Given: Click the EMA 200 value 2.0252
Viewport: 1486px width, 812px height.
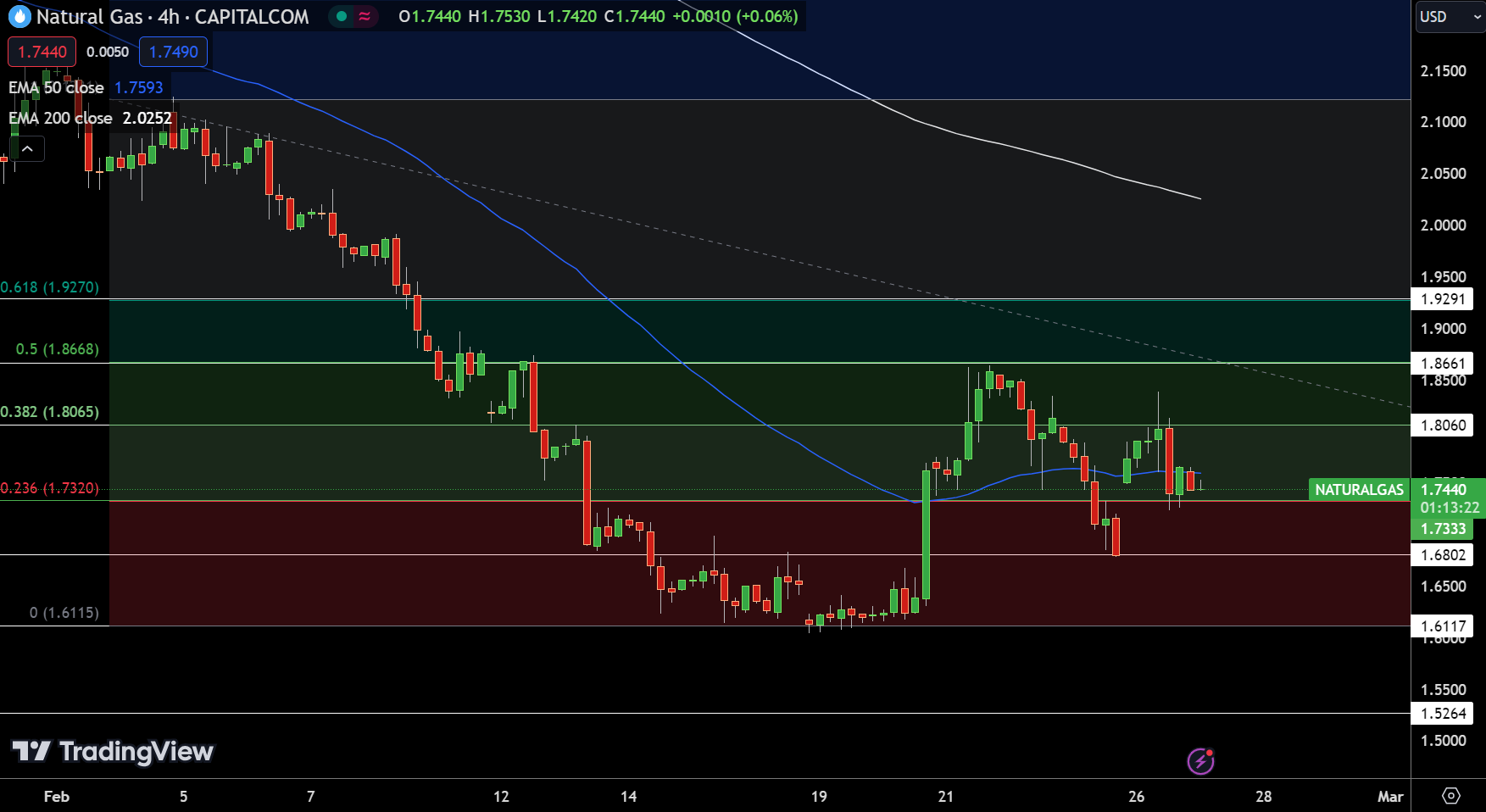Looking at the screenshot, I should click(x=147, y=118).
